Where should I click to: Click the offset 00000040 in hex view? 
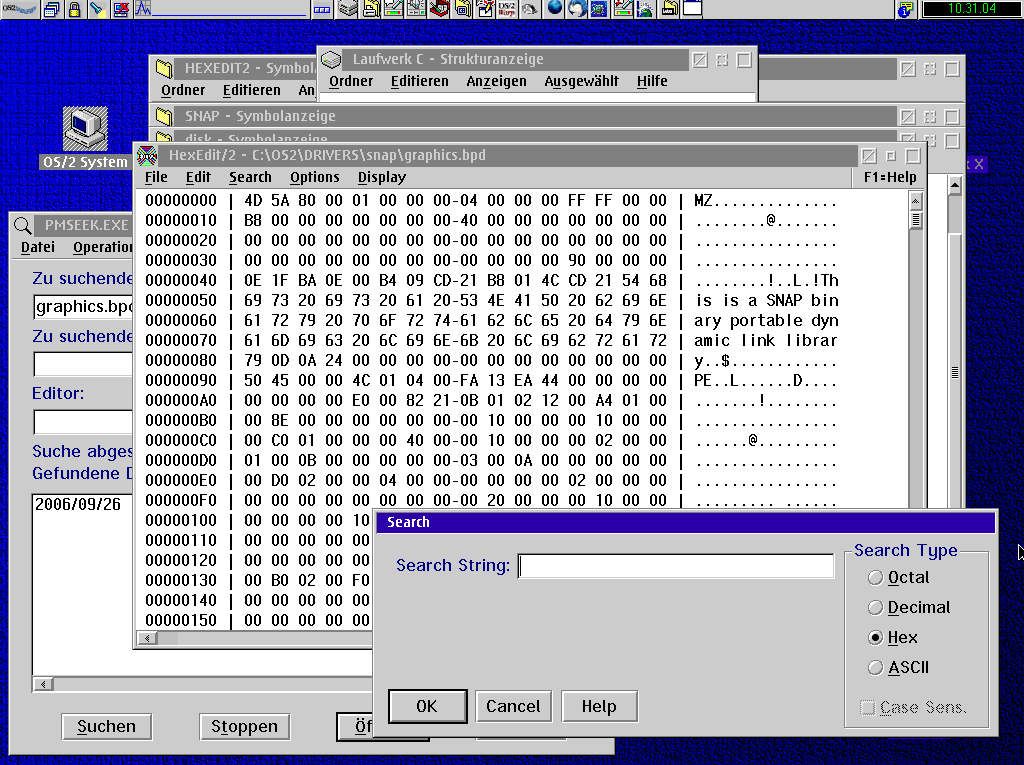click(181, 281)
